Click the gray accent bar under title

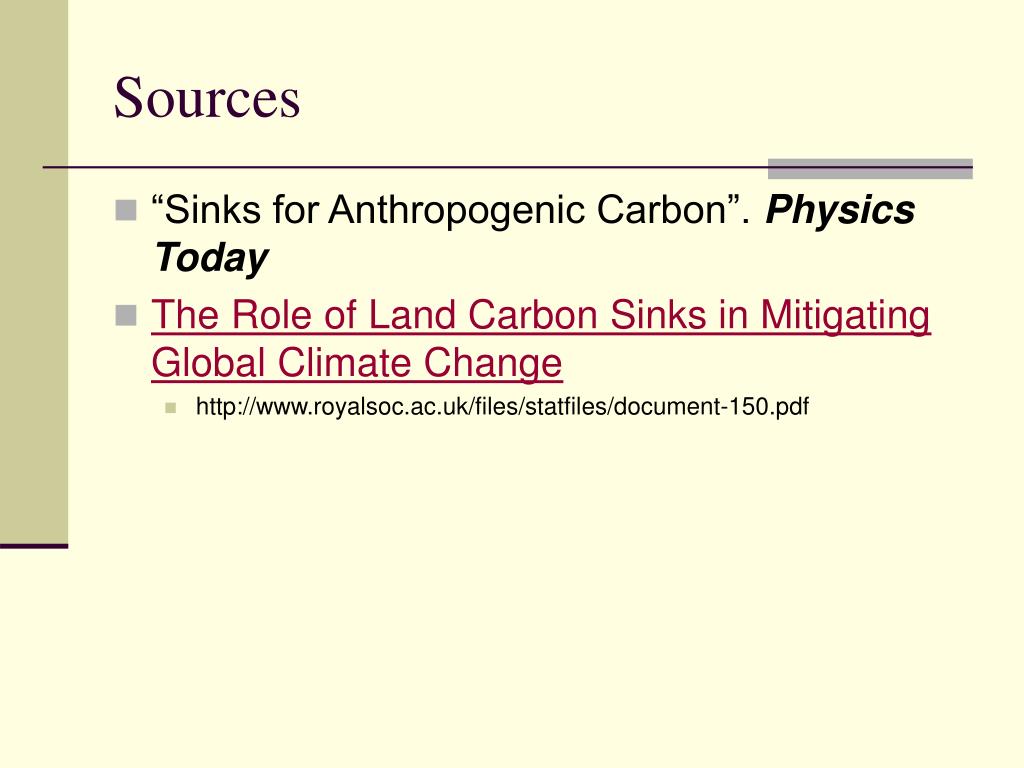pos(870,168)
